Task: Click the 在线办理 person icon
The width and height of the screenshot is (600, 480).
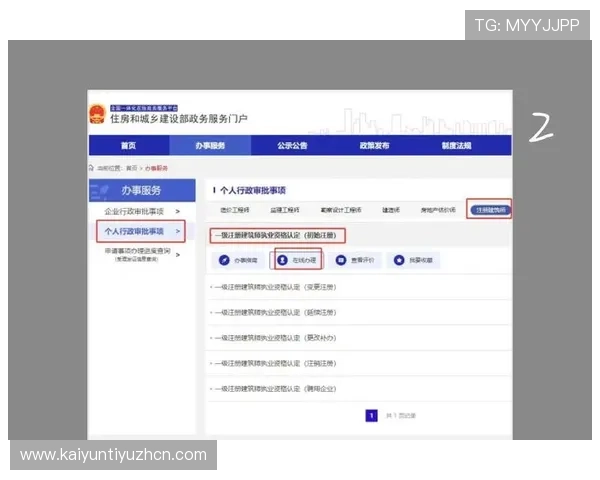Action: [x=282, y=260]
